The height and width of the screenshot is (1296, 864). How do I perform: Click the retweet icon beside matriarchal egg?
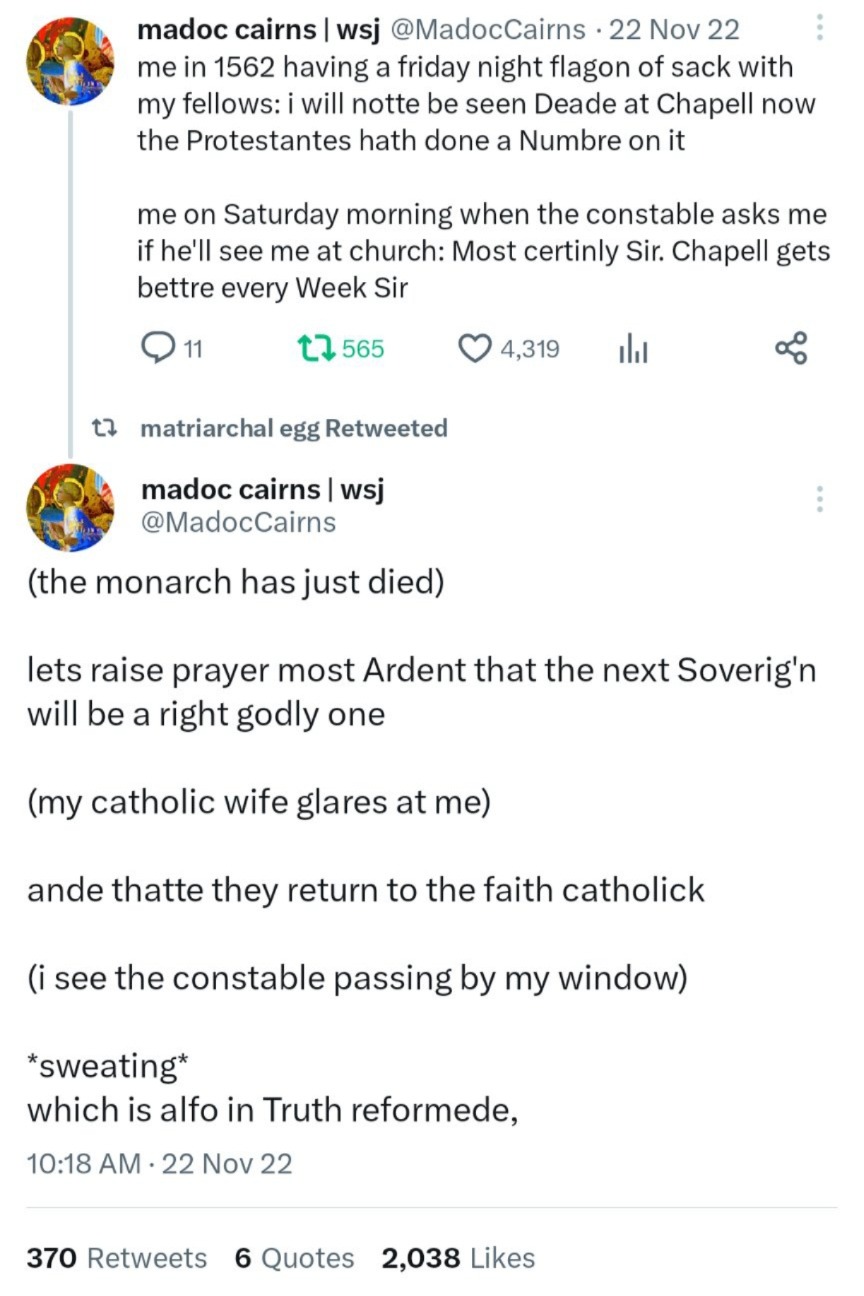(105, 428)
